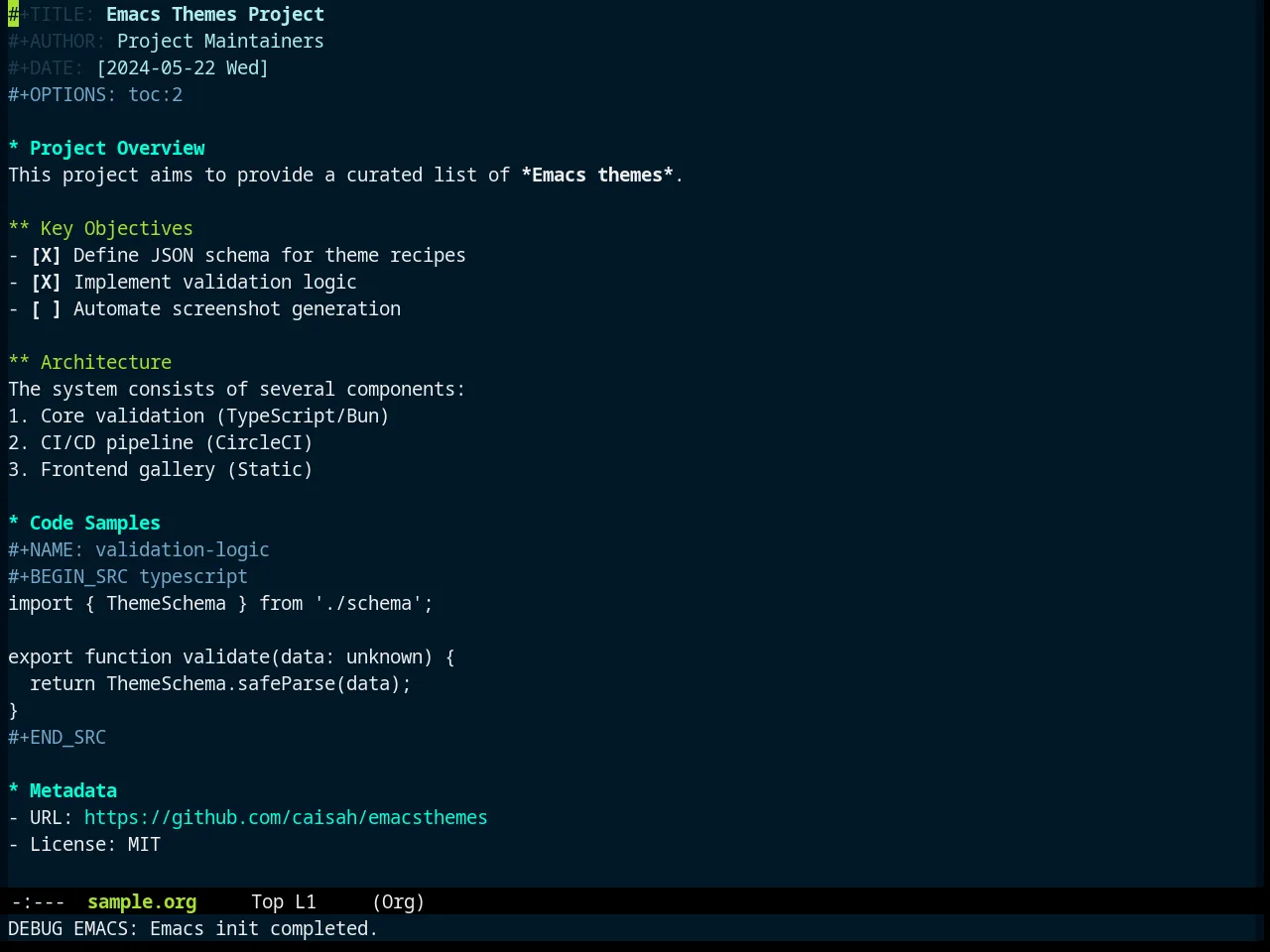Collapse the Code Samples heading star
Screen dimensions: 1270x952
(x=14, y=524)
